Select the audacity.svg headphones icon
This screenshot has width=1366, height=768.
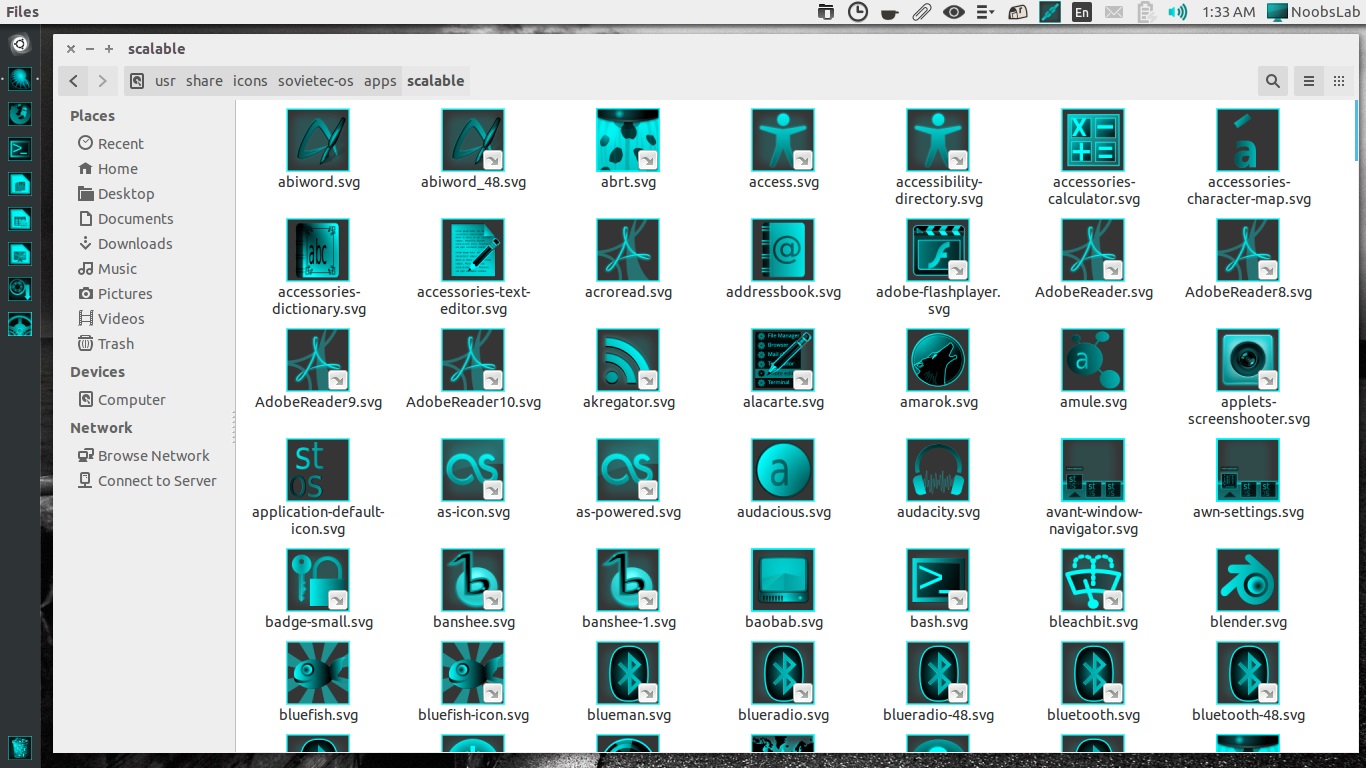(938, 470)
